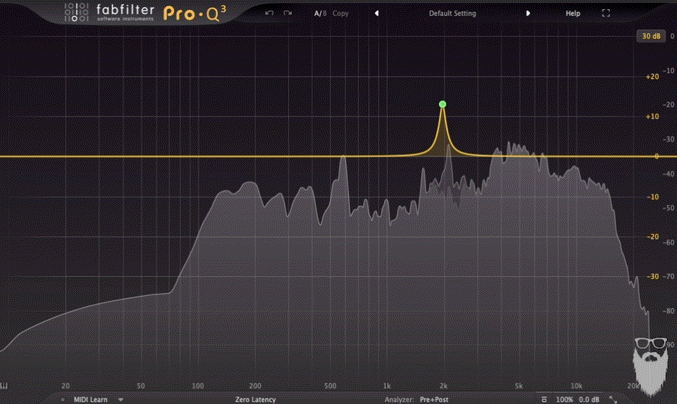Open the 30 dB display range selector

point(651,36)
